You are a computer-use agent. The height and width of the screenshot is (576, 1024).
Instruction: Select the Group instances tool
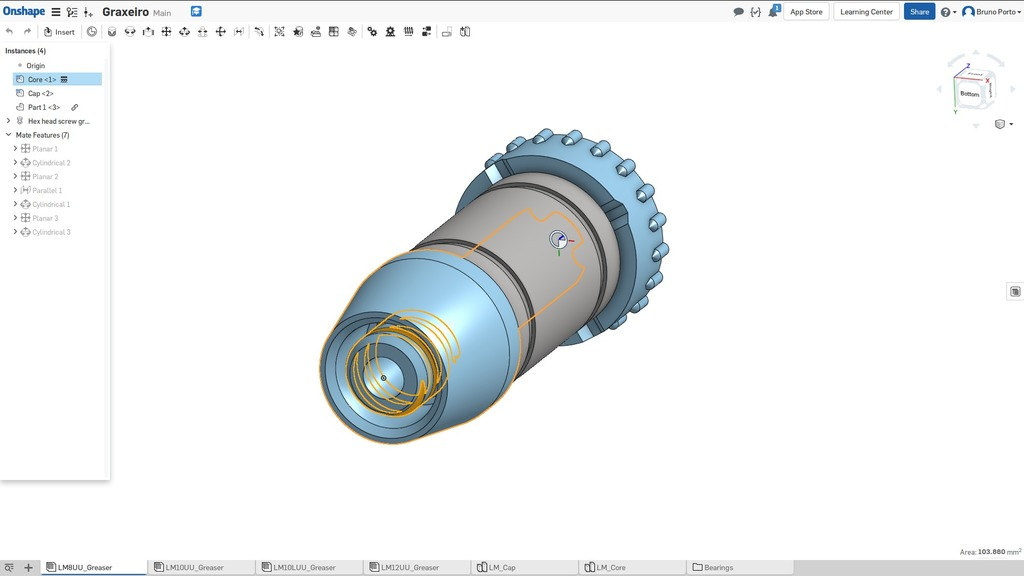(280, 31)
